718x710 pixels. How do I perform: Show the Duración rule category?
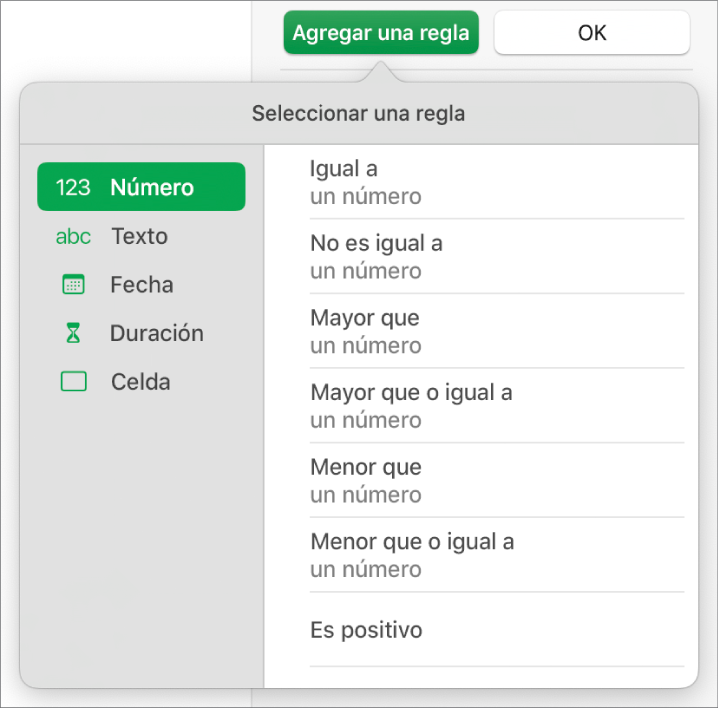pos(156,334)
